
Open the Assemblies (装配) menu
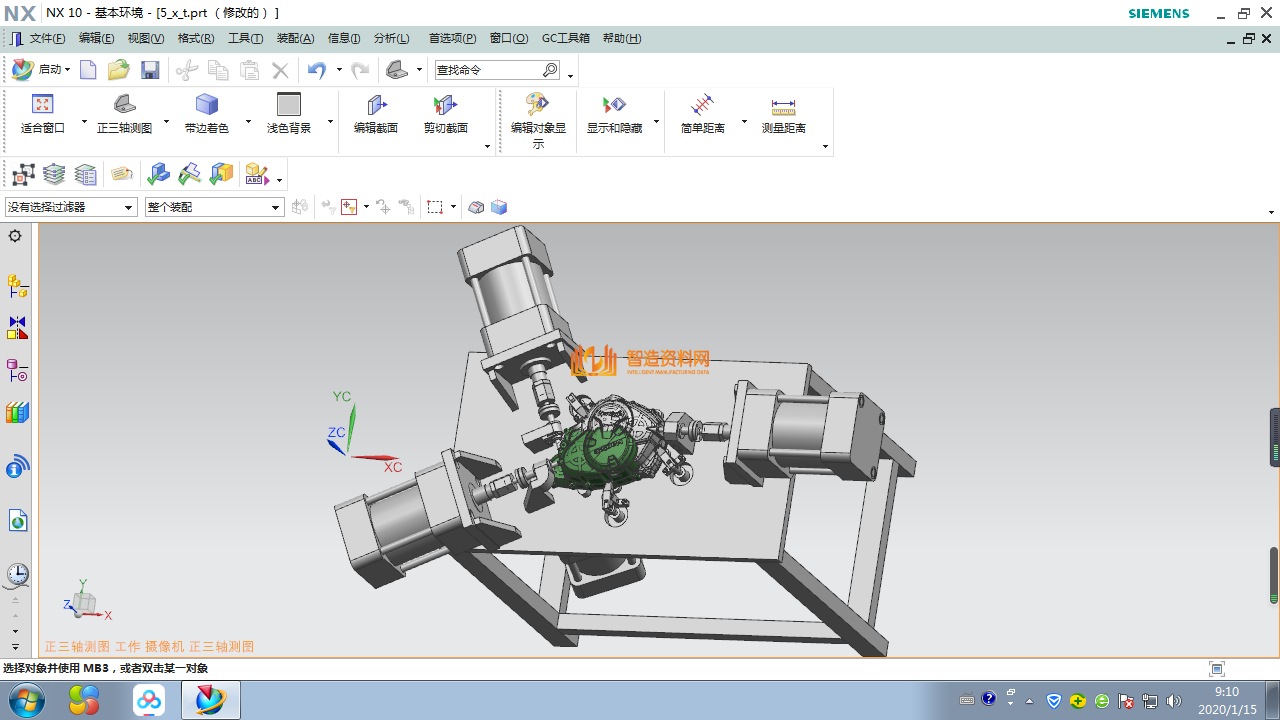[x=295, y=38]
